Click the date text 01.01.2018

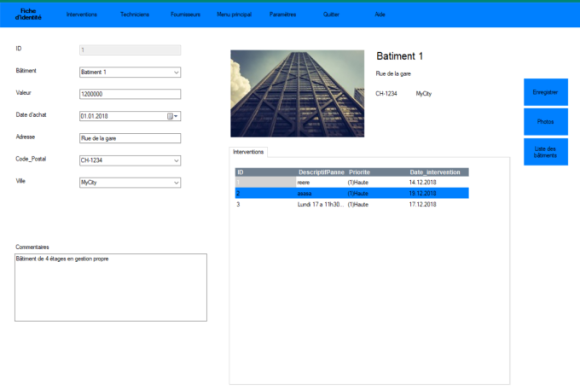tap(94, 116)
